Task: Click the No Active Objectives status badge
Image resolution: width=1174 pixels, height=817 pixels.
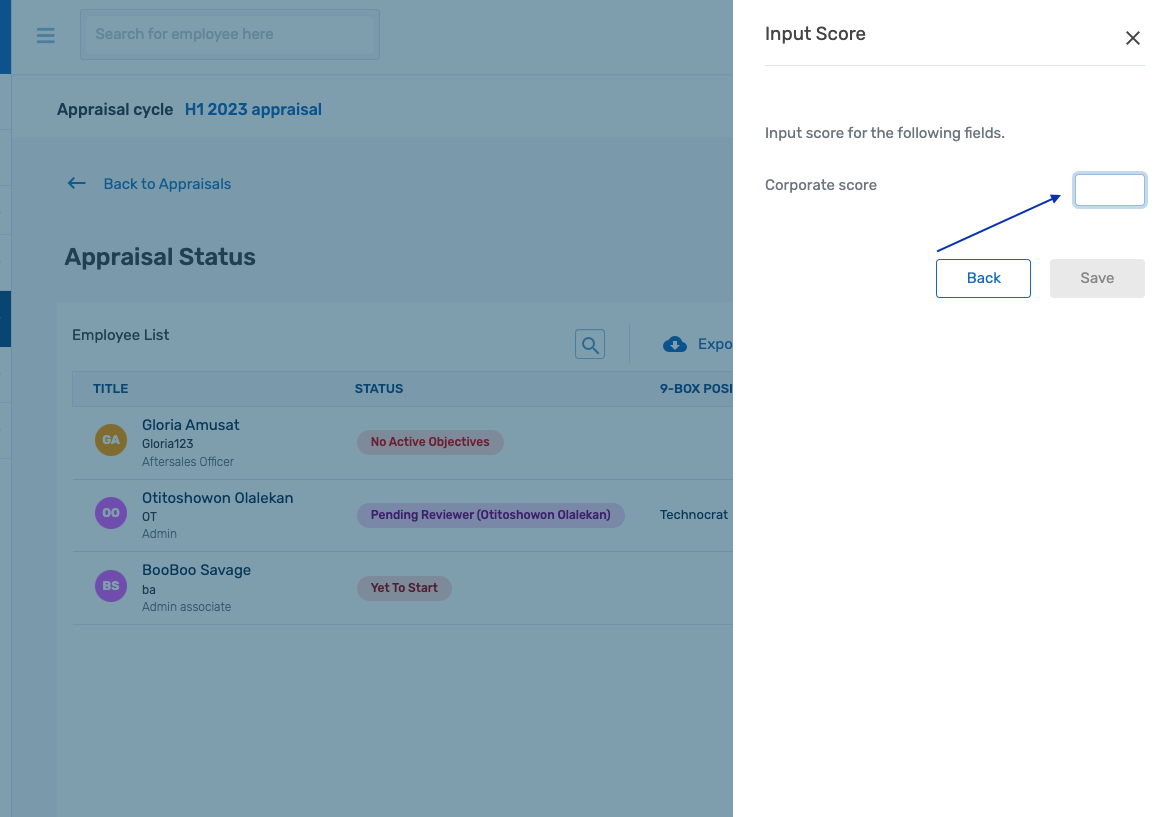Action: 430,442
